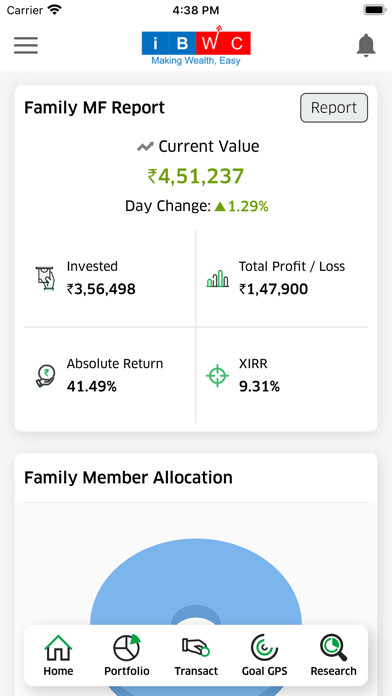Tap the Total Profit / Loss bar chart icon
The width and height of the screenshot is (392, 696).
pos(218,279)
